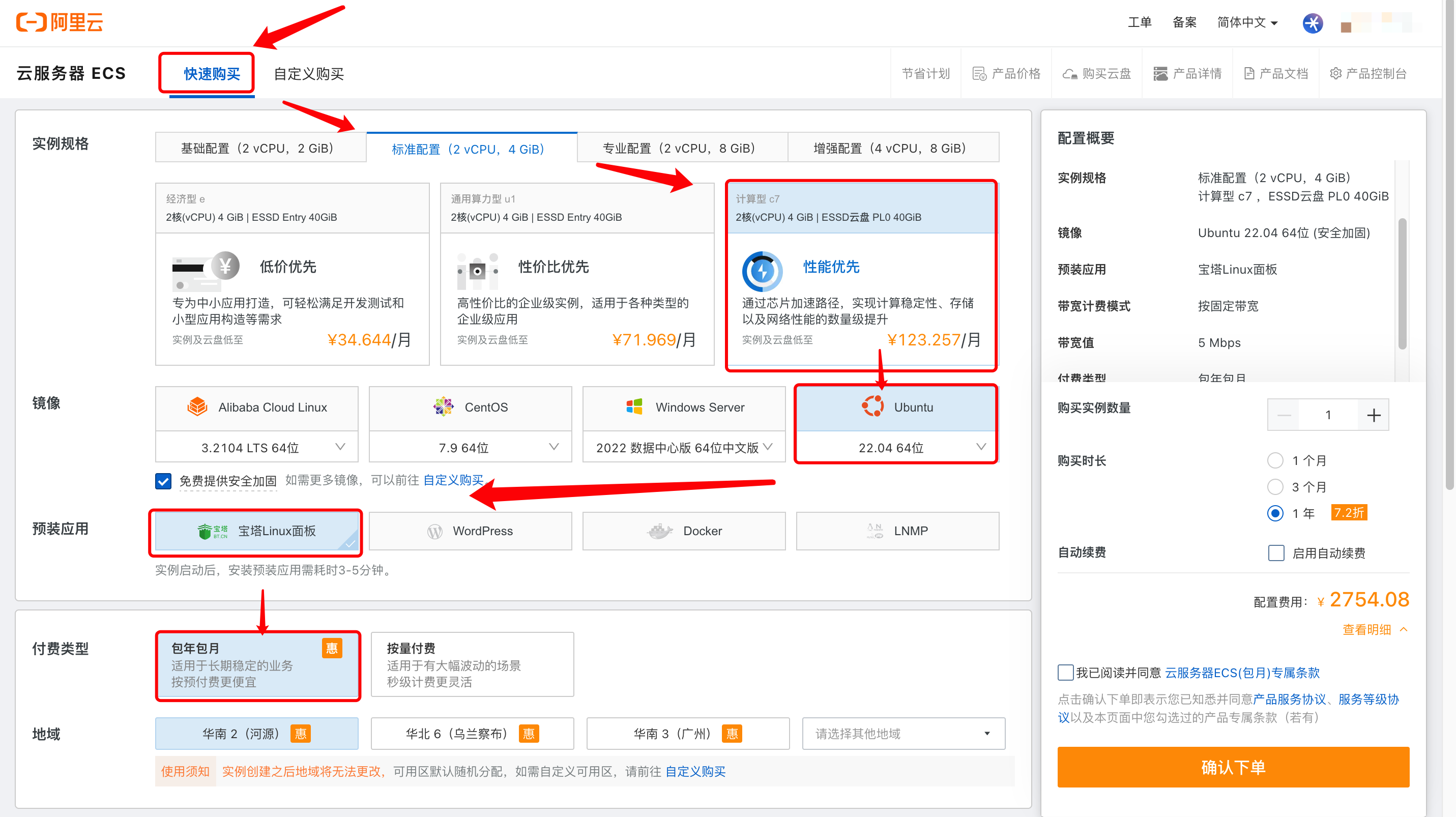Click the page vertical scrollbar
The width and height of the screenshot is (1456, 817).
pyautogui.click(x=1449, y=244)
